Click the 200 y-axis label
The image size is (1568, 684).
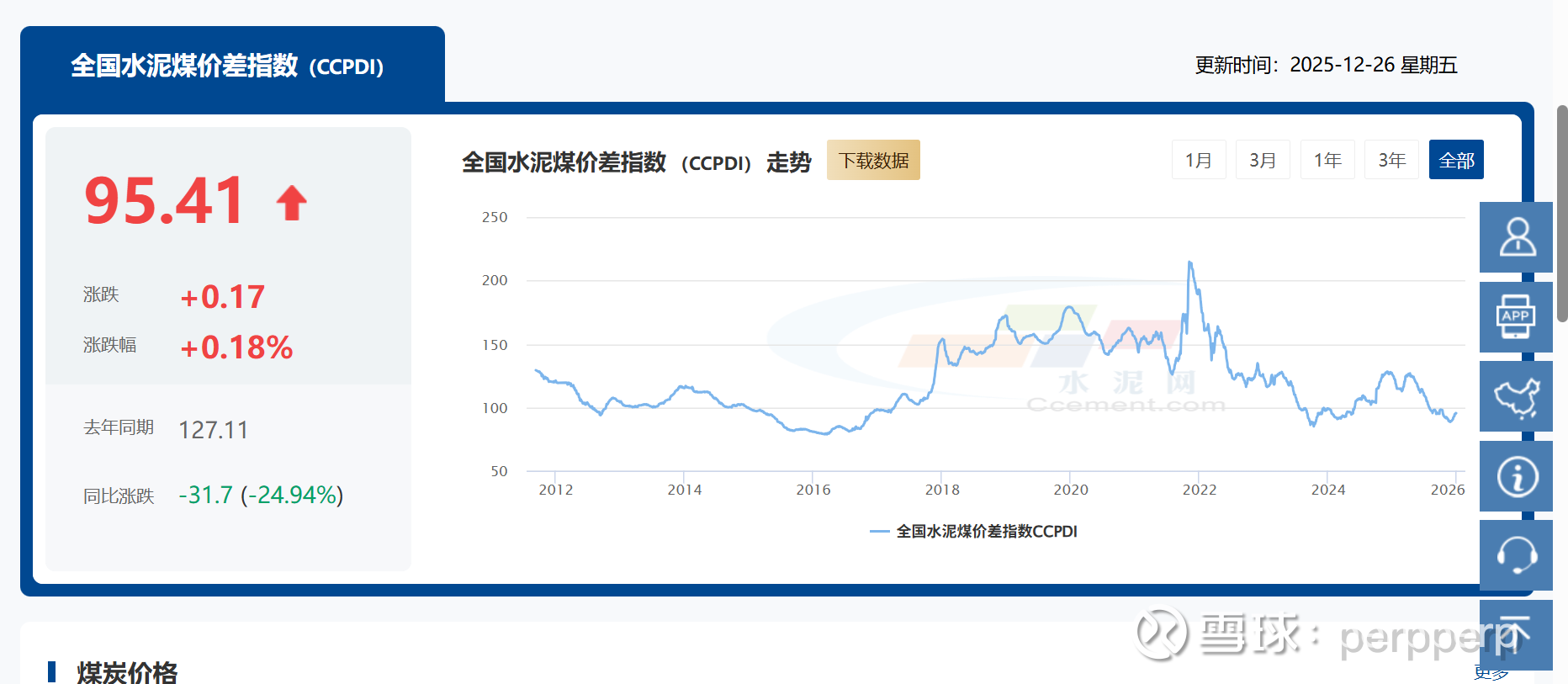[x=495, y=280]
